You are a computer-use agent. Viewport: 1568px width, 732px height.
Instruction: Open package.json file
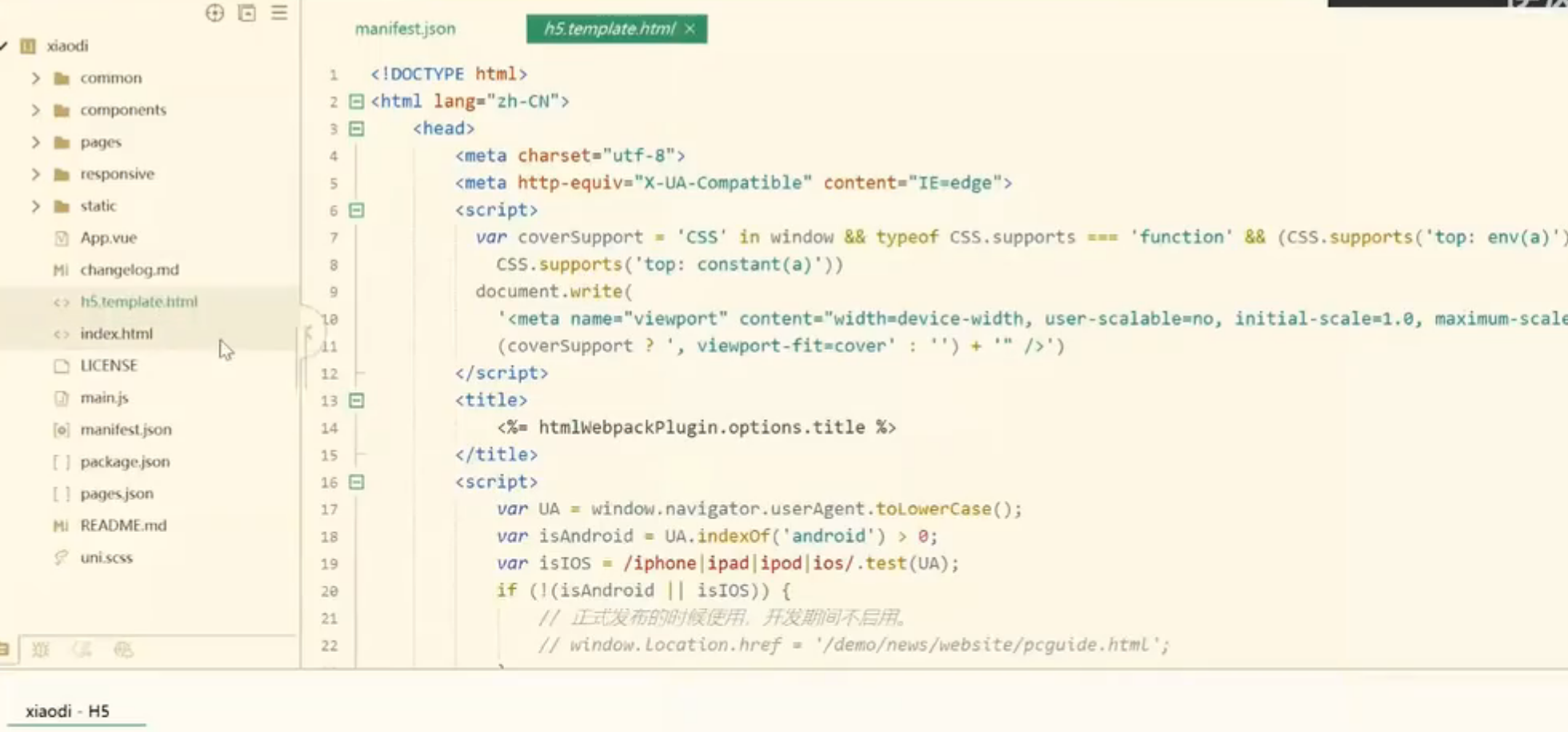125,462
